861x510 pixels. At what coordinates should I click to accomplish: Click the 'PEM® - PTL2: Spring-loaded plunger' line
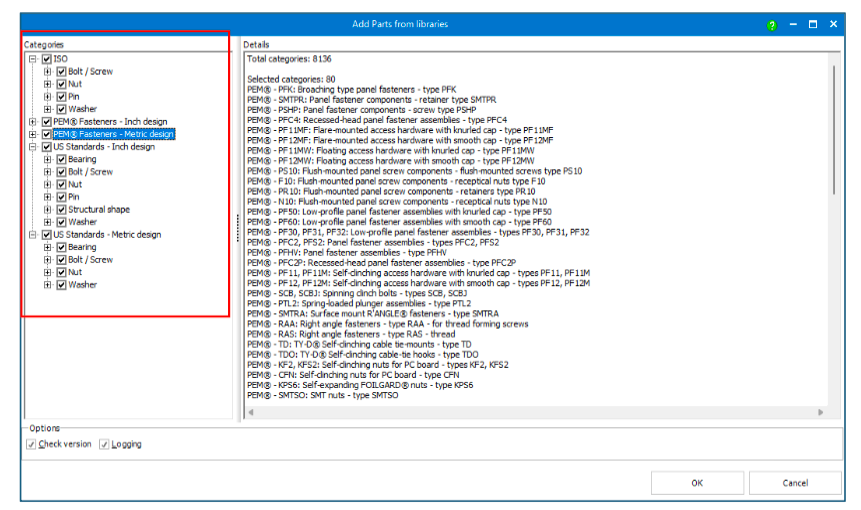click(359, 304)
